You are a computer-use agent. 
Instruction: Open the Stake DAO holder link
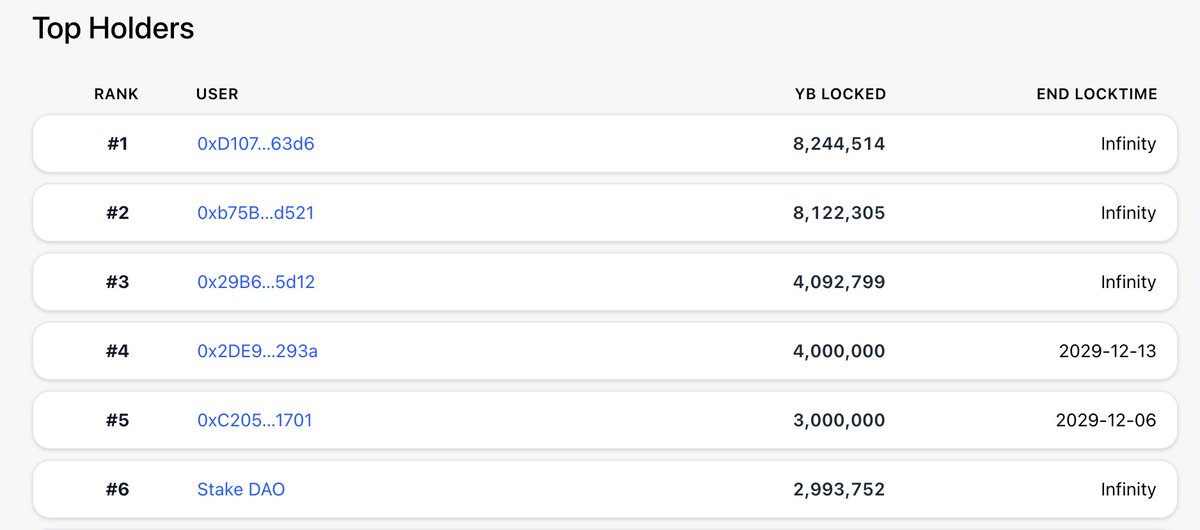pos(241,489)
